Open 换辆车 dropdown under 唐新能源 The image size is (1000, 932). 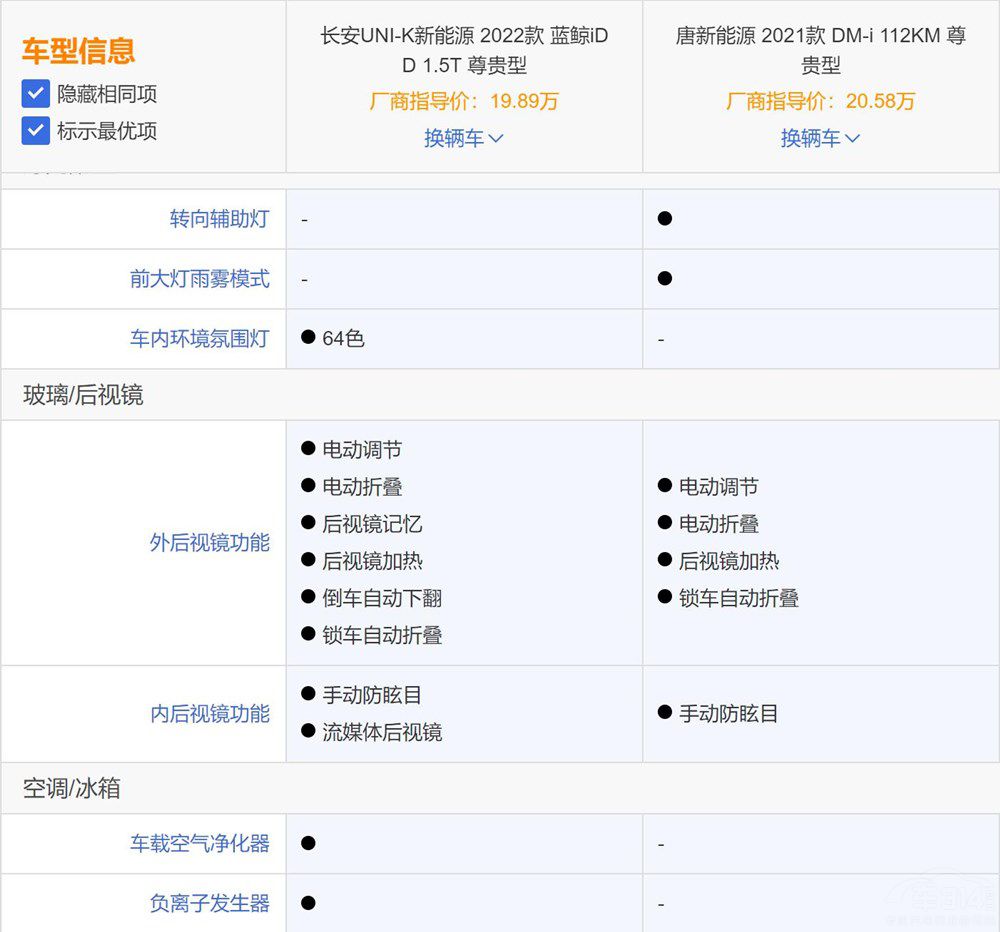[x=820, y=138]
